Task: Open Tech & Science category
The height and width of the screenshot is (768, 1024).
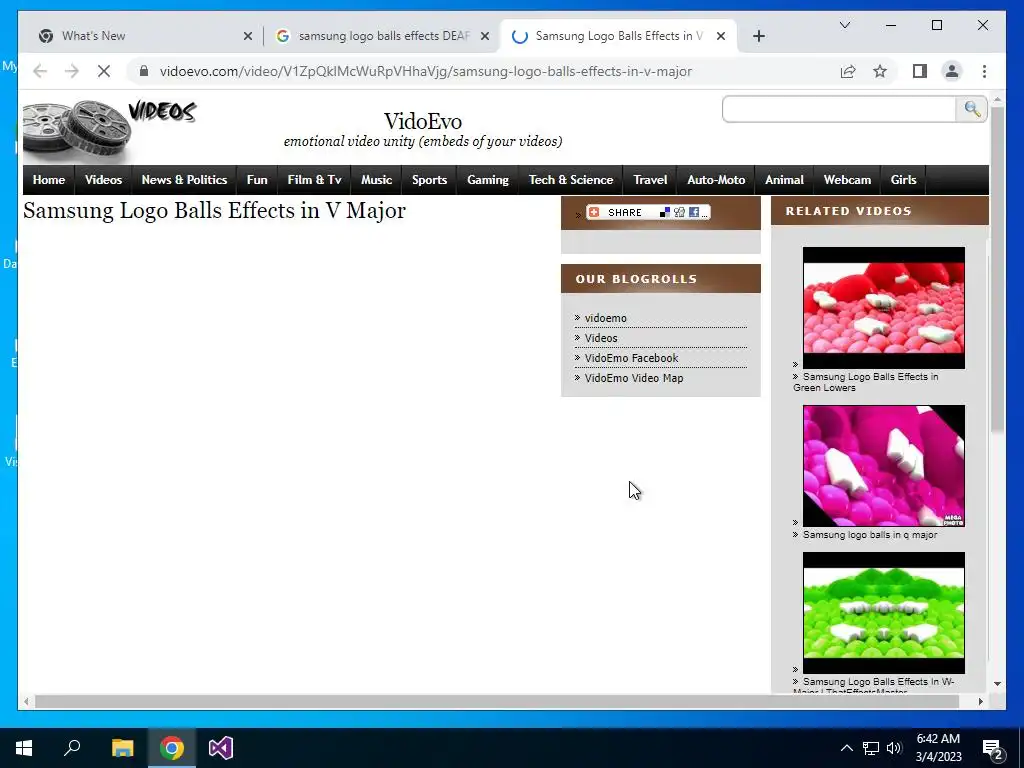Action: coord(571,180)
